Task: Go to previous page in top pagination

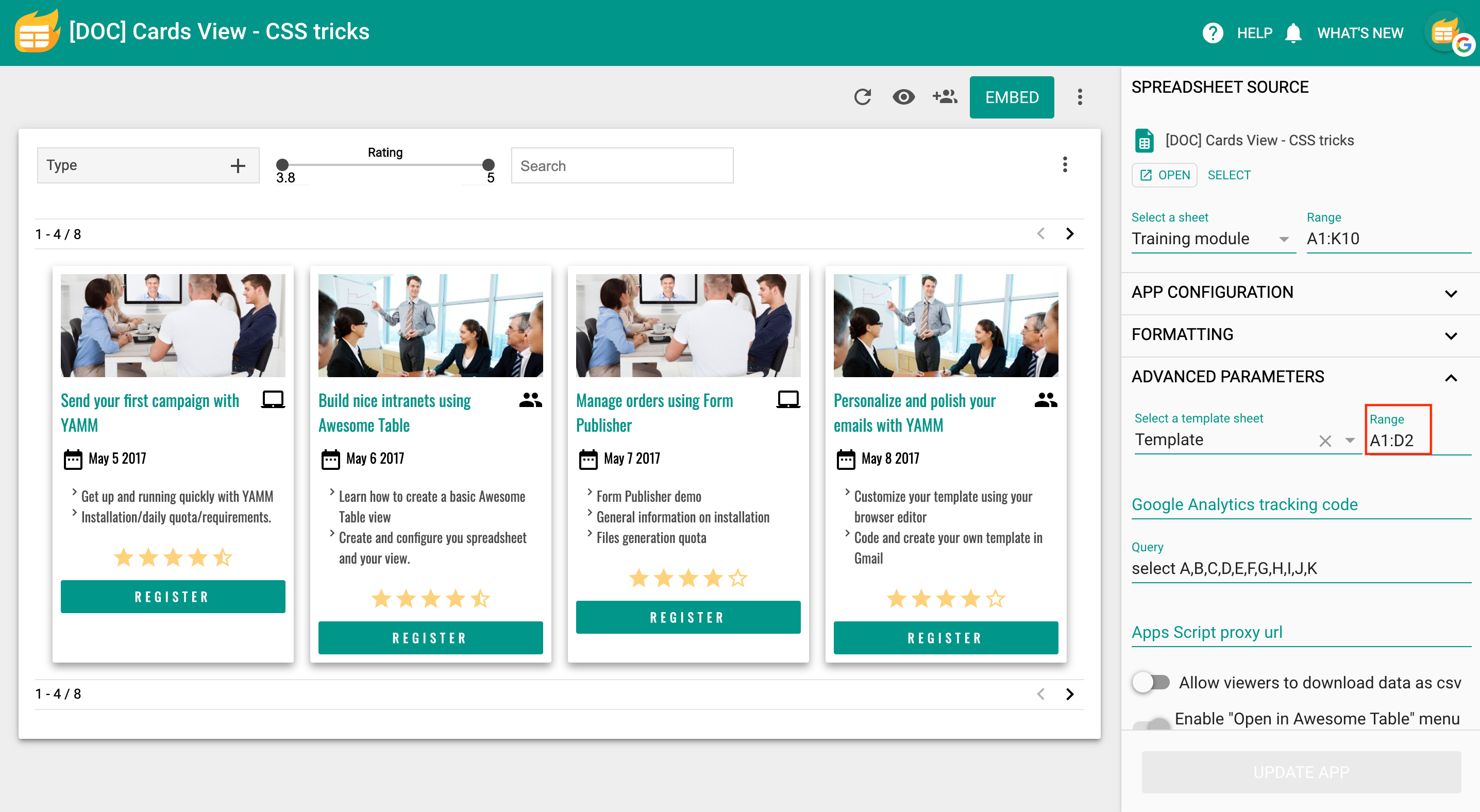Action: tap(1040, 234)
